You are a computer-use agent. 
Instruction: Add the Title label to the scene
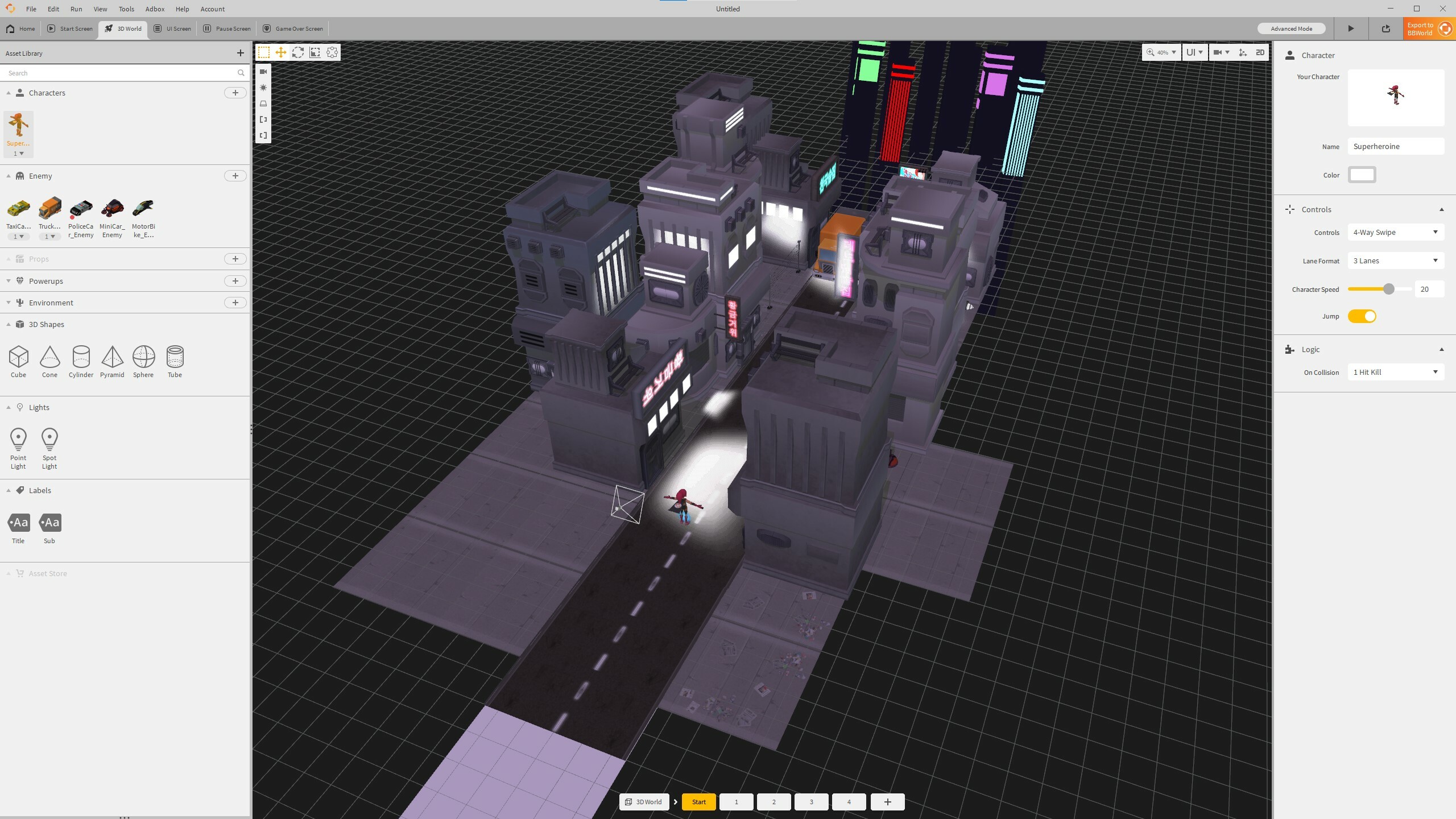18,522
